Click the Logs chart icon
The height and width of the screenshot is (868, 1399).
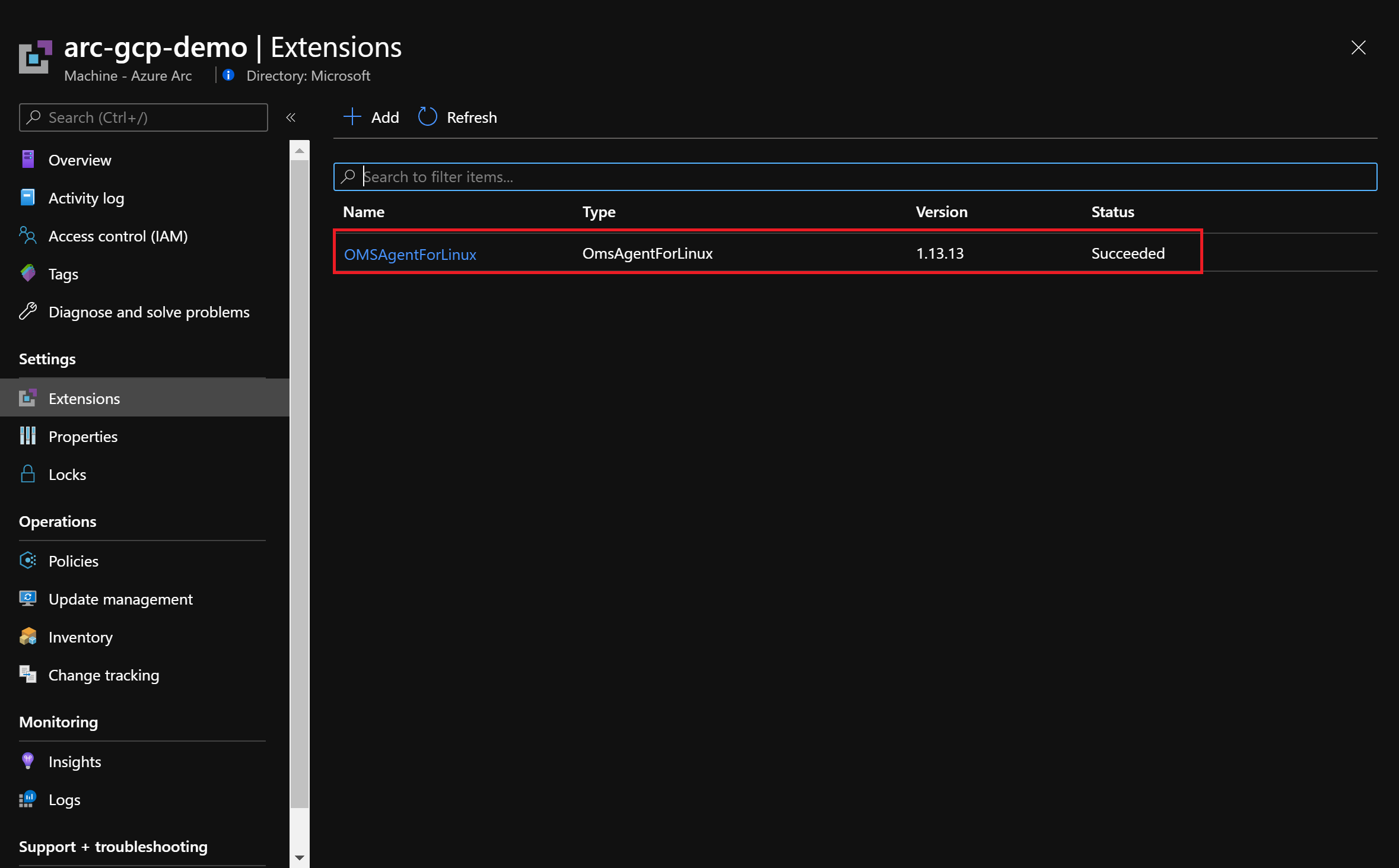pyautogui.click(x=28, y=799)
